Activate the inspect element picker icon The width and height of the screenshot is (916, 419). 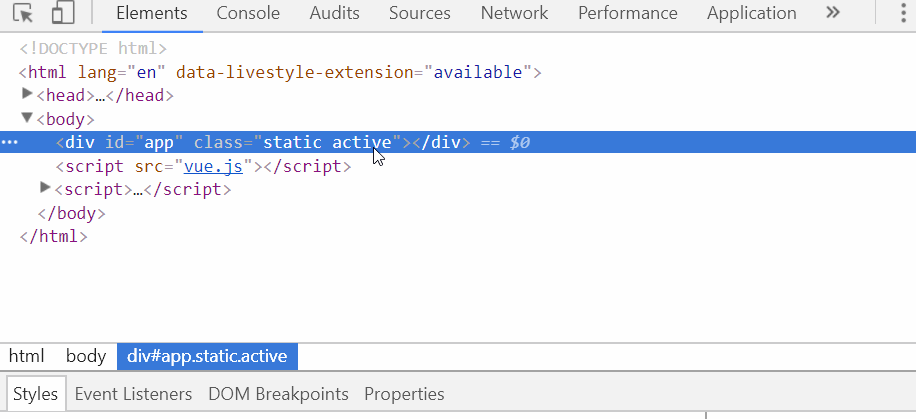(23, 13)
